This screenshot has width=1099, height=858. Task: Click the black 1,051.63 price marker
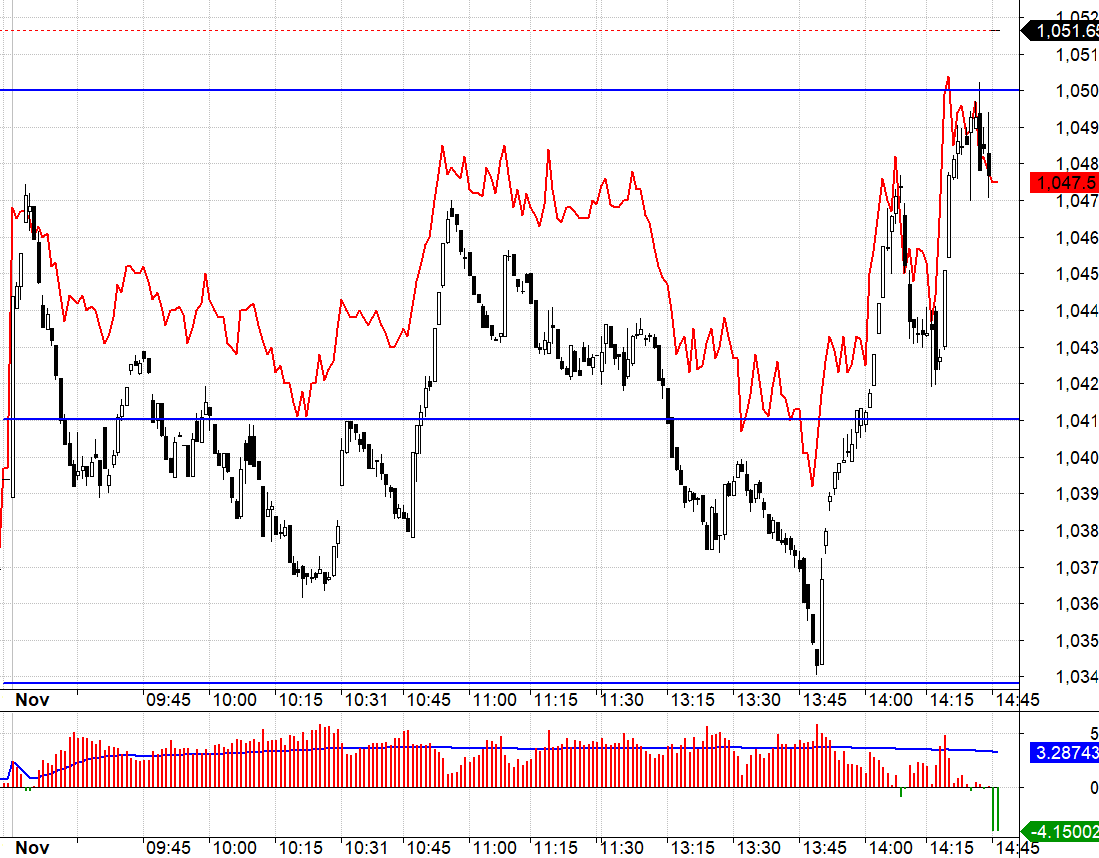(1066, 31)
